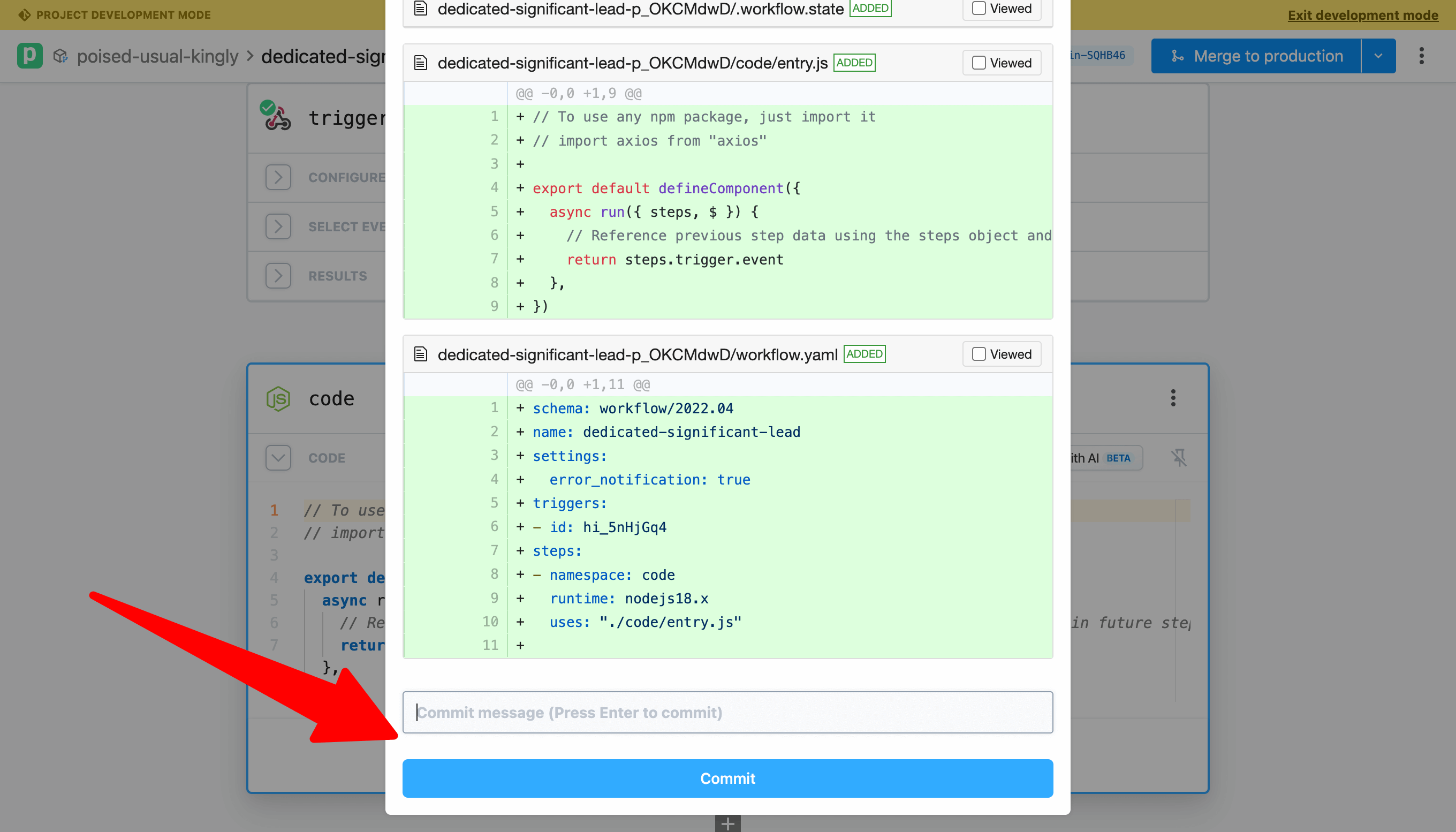Image resolution: width=1456 pixels, height=832 pixels.
Task: Open the three-dot menu near Merge to production
Action: tap(1422, 56)
